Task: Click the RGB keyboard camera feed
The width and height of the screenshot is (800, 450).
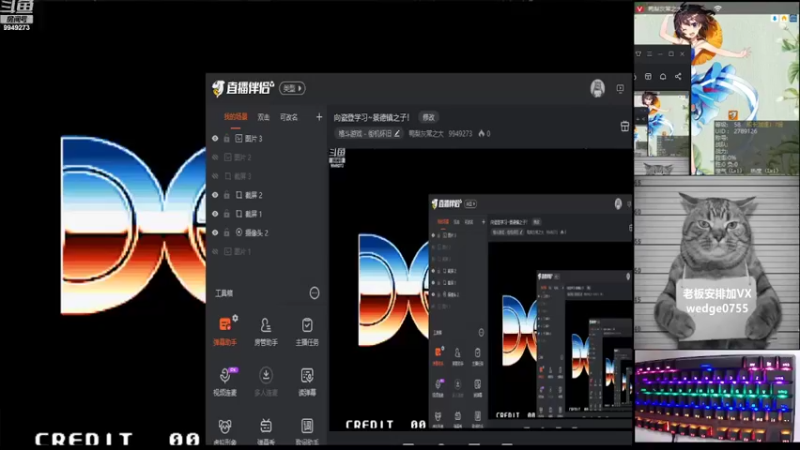Action: click(717, 396)
